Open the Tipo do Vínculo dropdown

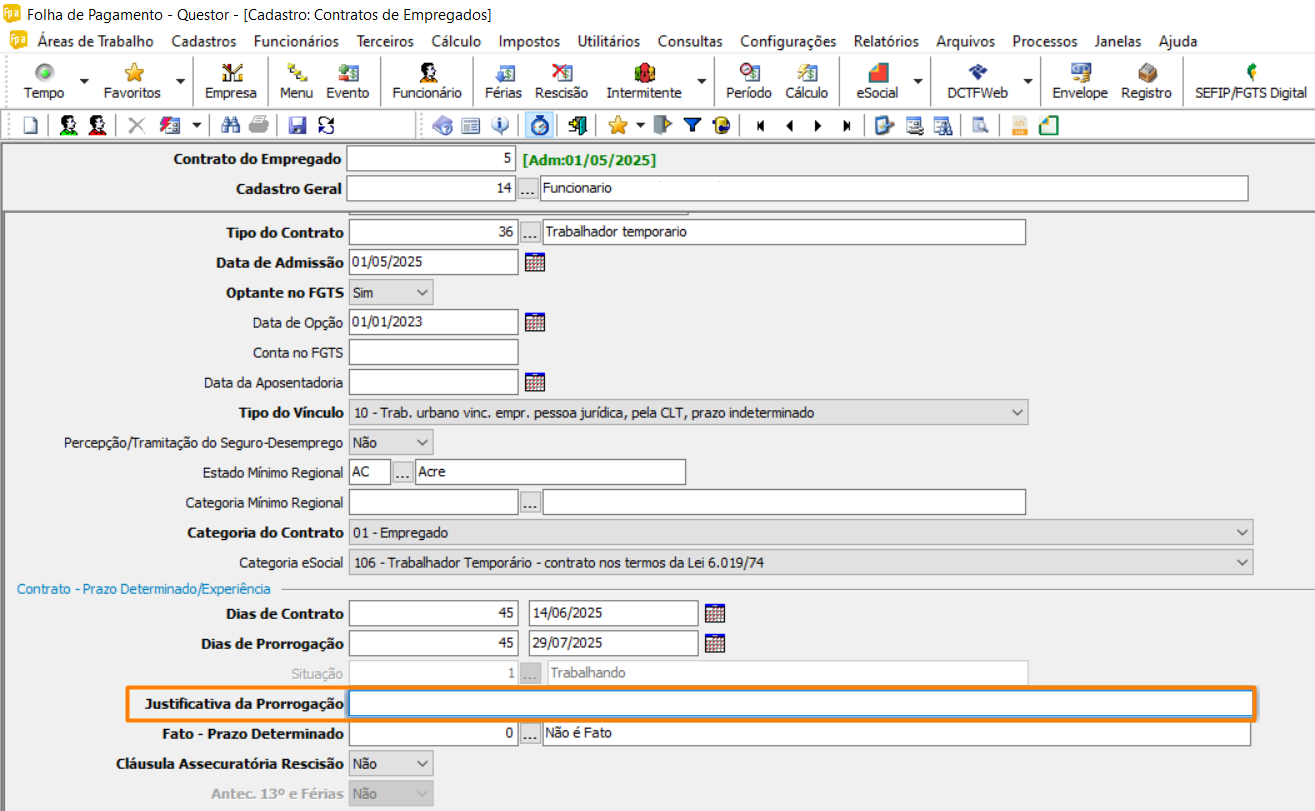coord(1017,412)
